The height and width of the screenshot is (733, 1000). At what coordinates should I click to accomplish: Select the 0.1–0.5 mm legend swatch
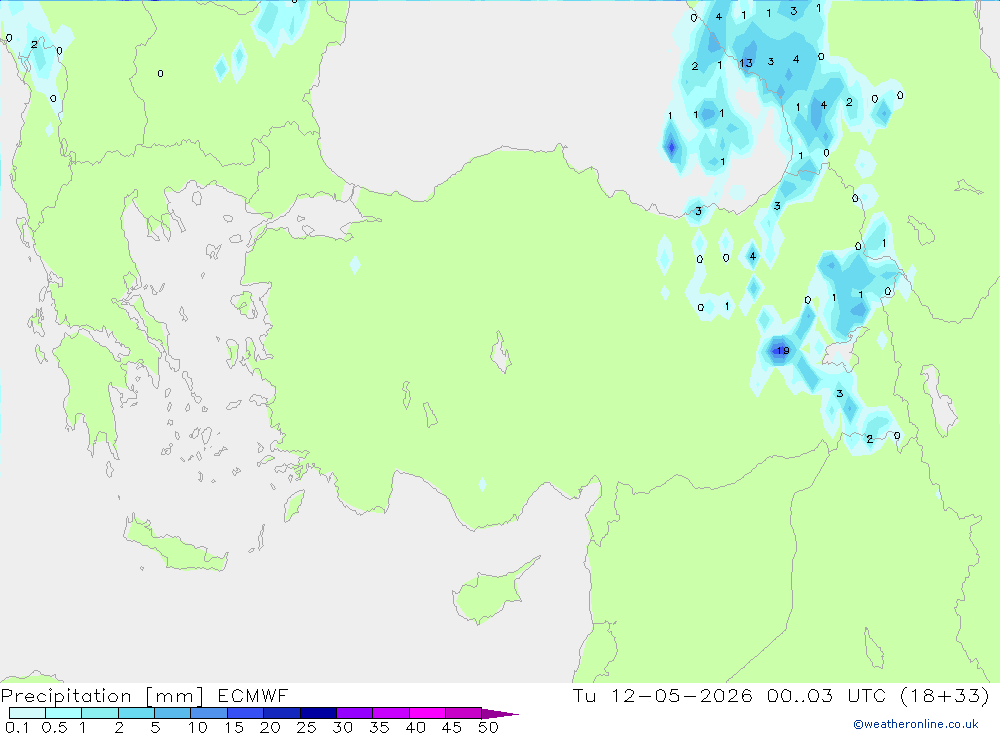pyautogui.click(x=27, y=713)
